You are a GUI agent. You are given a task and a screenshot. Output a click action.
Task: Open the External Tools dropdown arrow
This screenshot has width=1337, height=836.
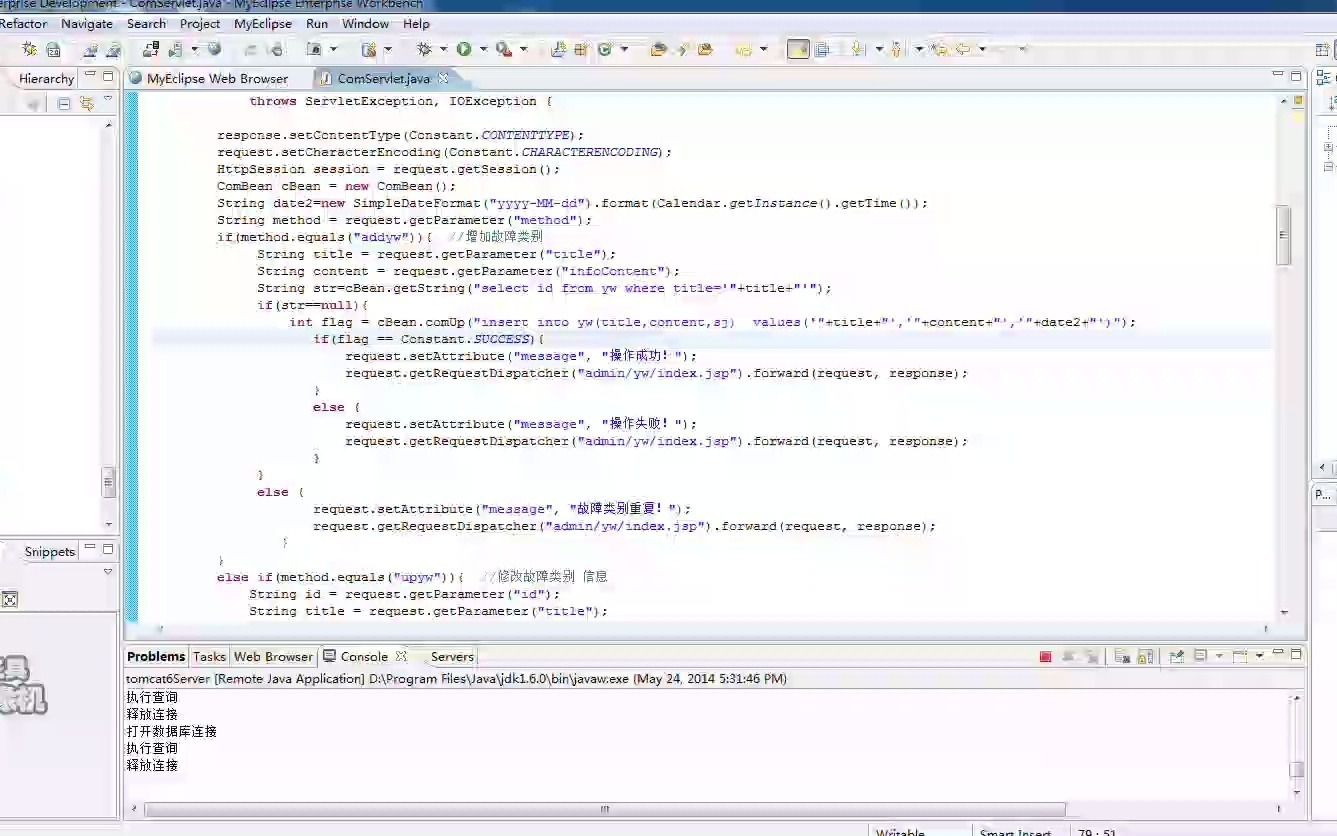pos(522,49)
